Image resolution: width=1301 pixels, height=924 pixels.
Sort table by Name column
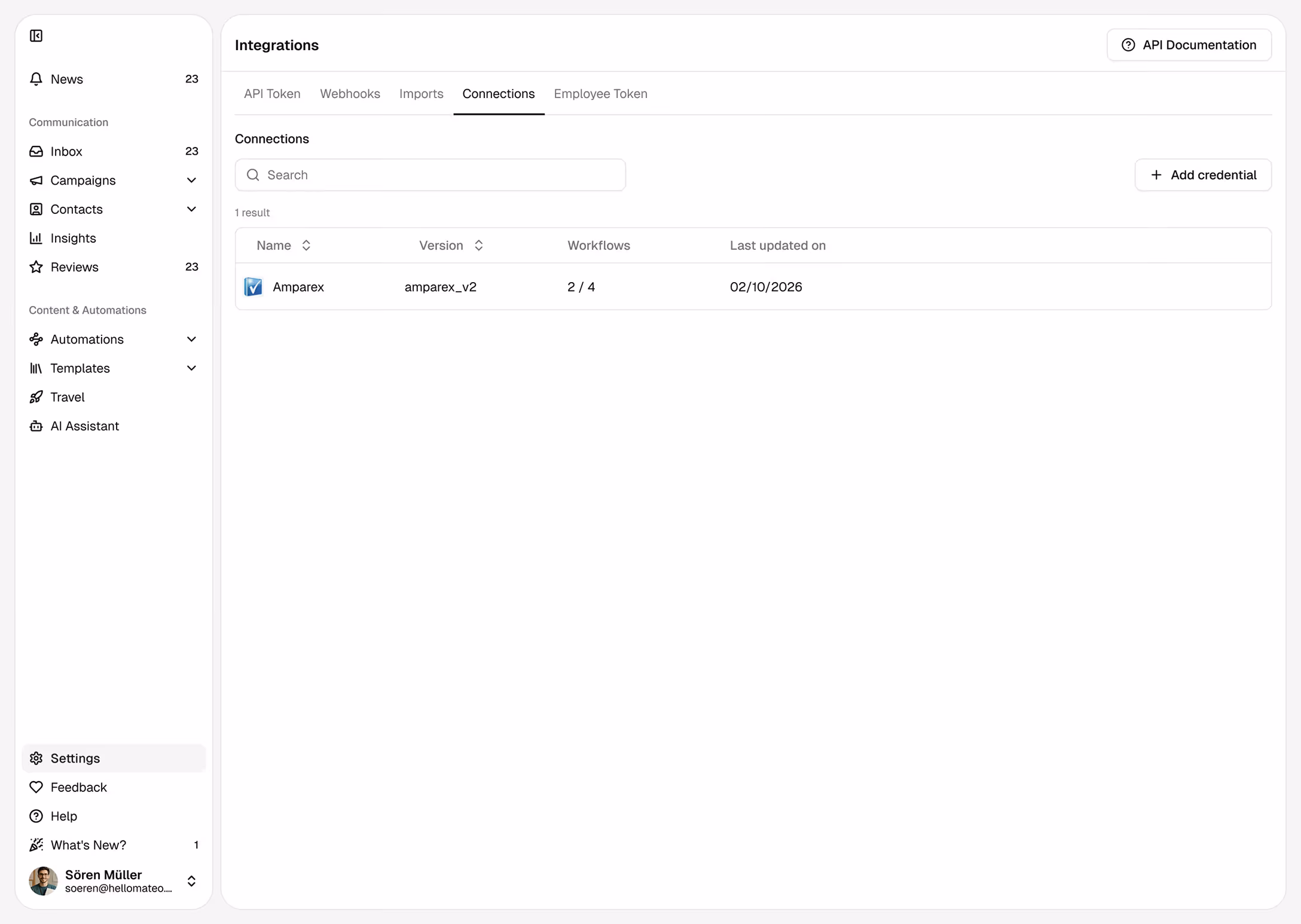point(306,245)
